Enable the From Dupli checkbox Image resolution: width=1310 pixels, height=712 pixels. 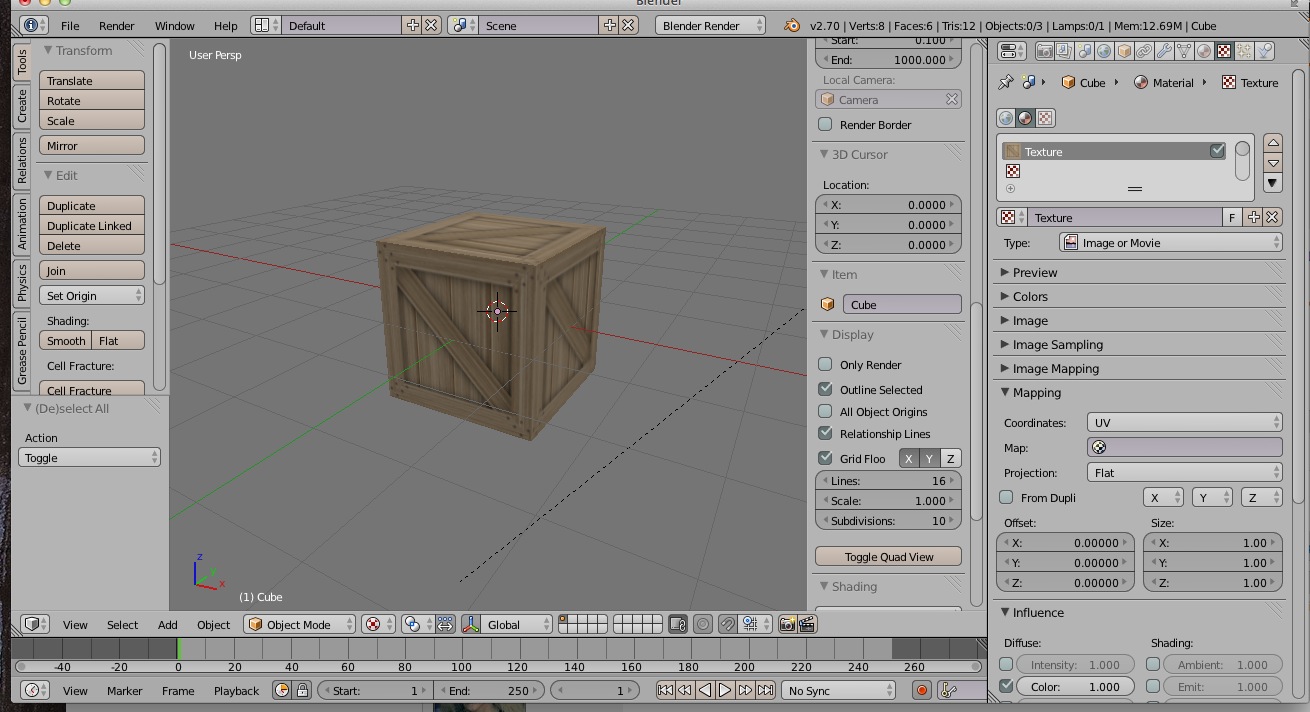pos(1006,497)
